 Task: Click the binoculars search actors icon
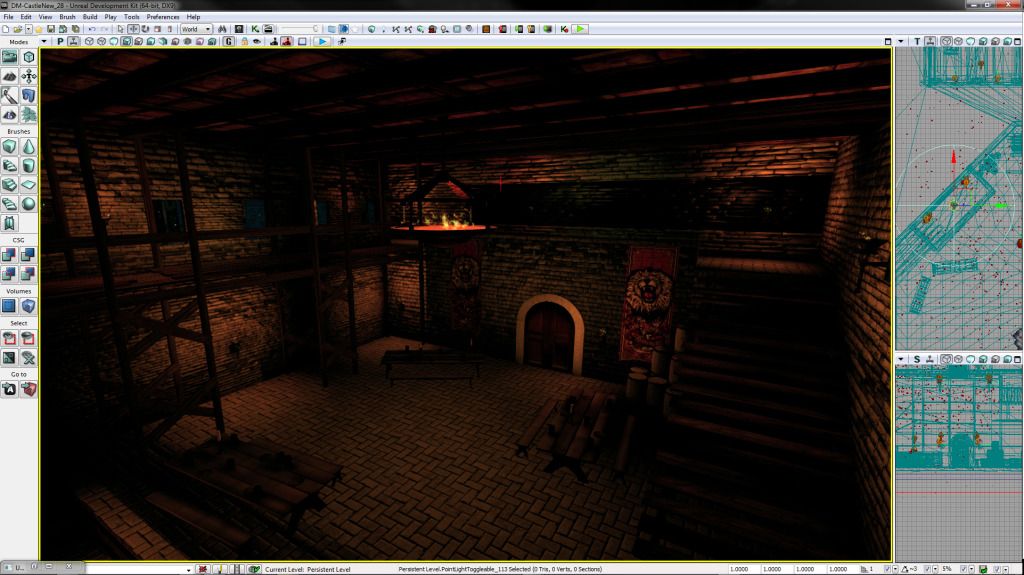click(222, 29)
